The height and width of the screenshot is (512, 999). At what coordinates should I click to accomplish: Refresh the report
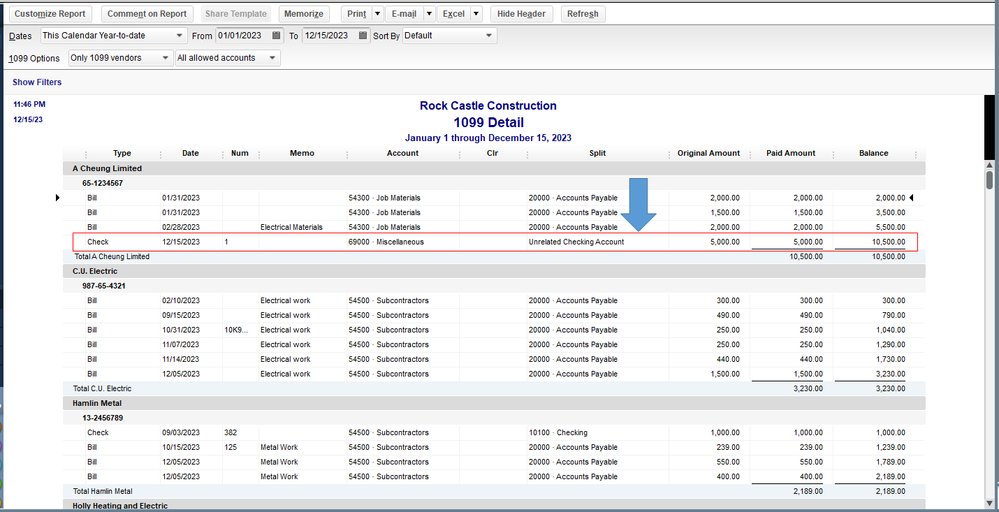point(582,14)
